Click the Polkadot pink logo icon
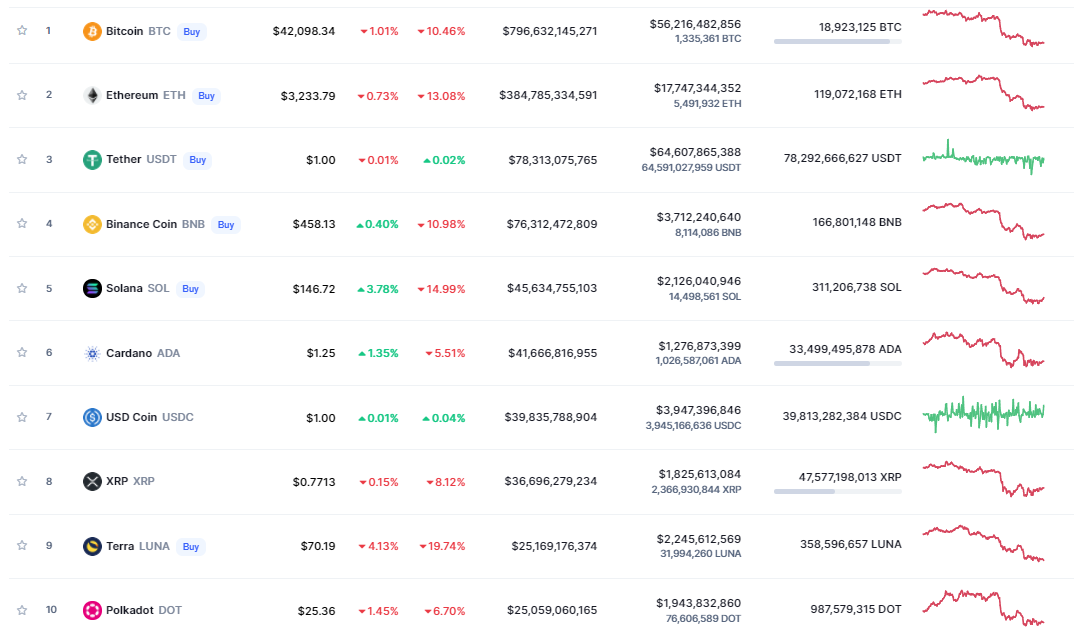Viewport: 1074px width, 627px height. pos(92,610)
